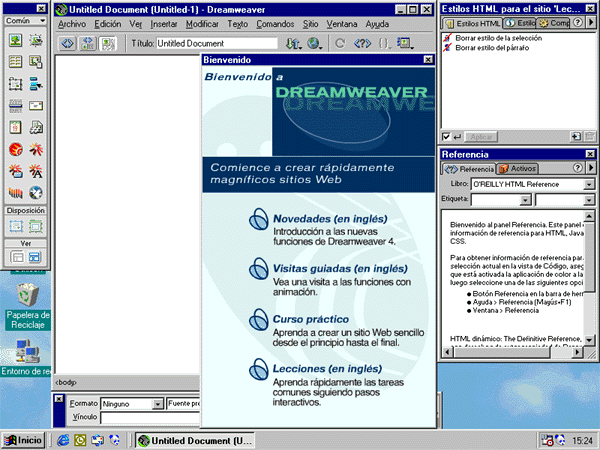
Task: Open the Sitio menu
Action: tap(310, 24)
